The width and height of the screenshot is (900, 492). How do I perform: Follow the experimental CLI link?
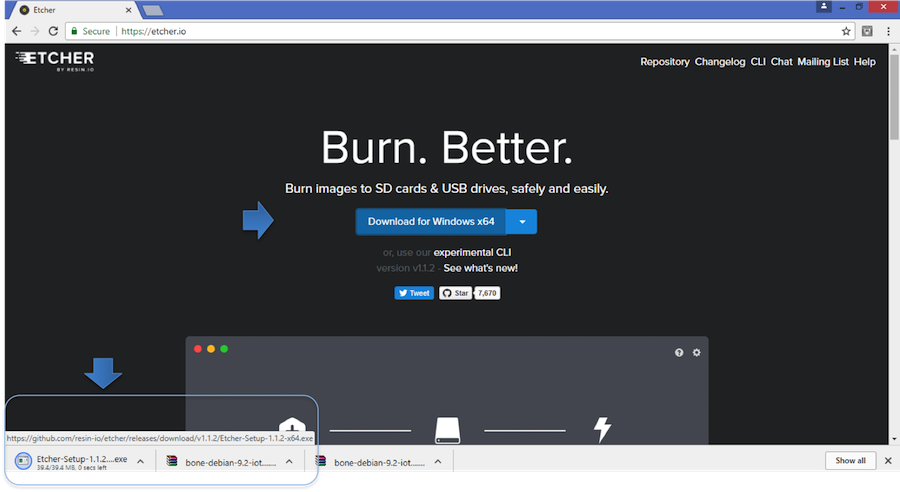[x=475, y=253]
